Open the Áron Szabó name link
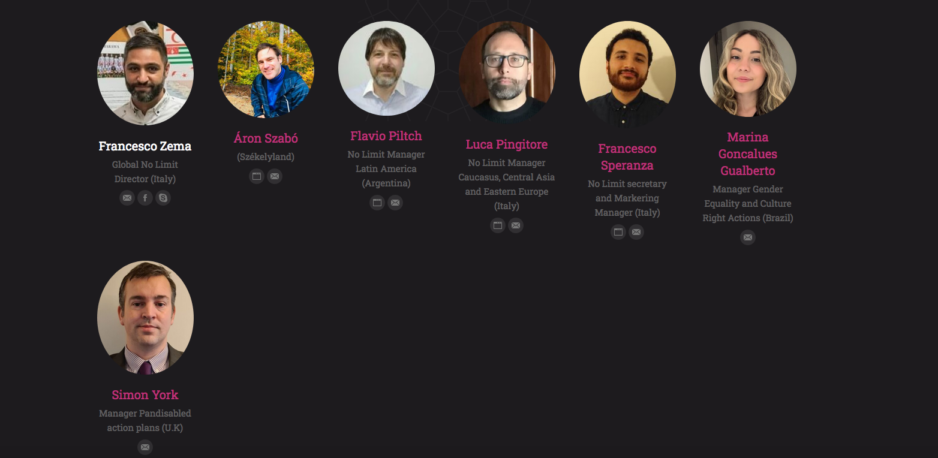This screenshot has width=938, height=458. click(x=266, y=138)
